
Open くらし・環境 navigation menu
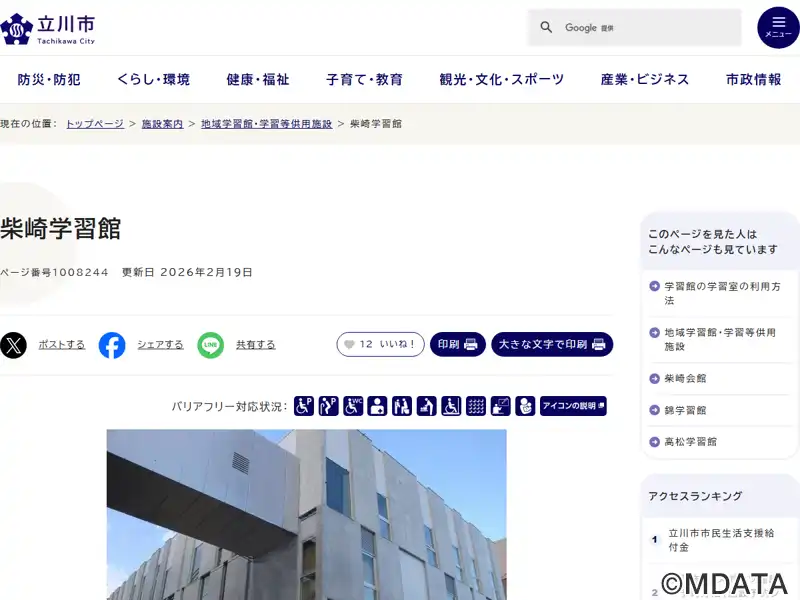coord(154,80)
